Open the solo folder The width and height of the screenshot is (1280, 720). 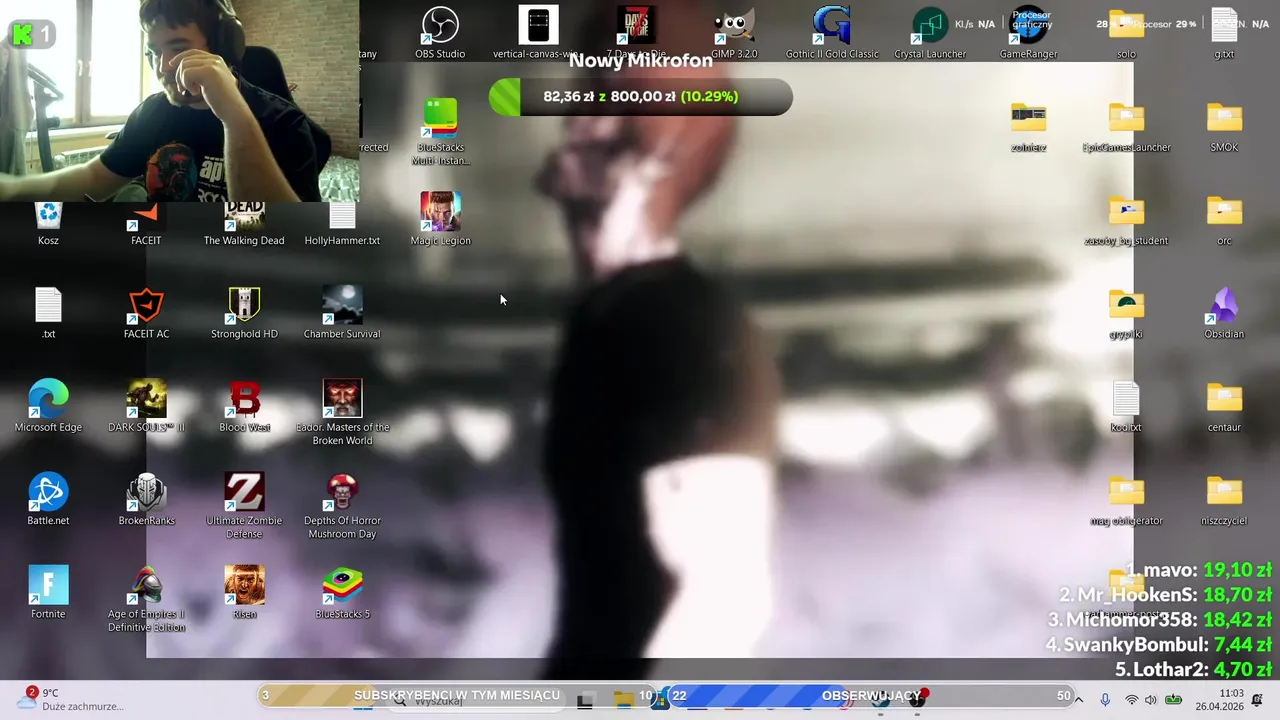pos(1126,33)
